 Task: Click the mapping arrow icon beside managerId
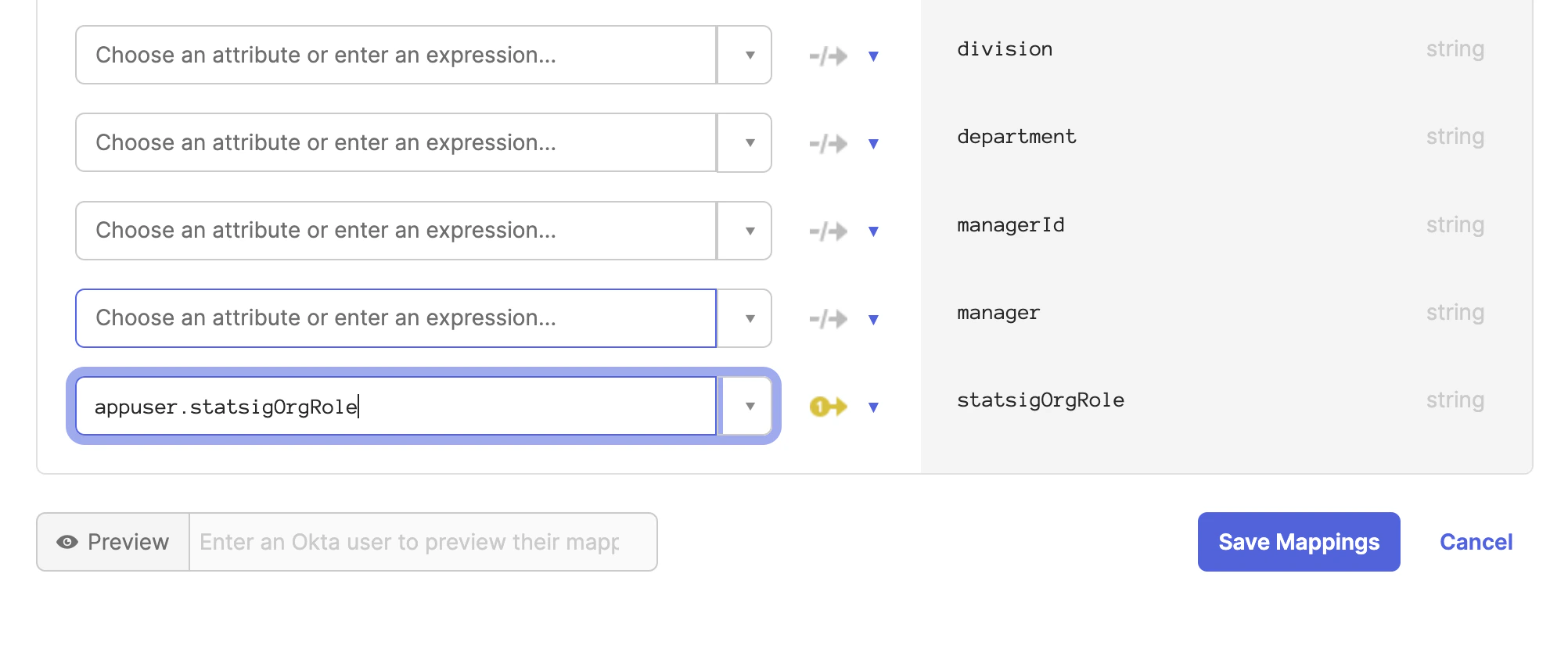[x=827, y=231]
